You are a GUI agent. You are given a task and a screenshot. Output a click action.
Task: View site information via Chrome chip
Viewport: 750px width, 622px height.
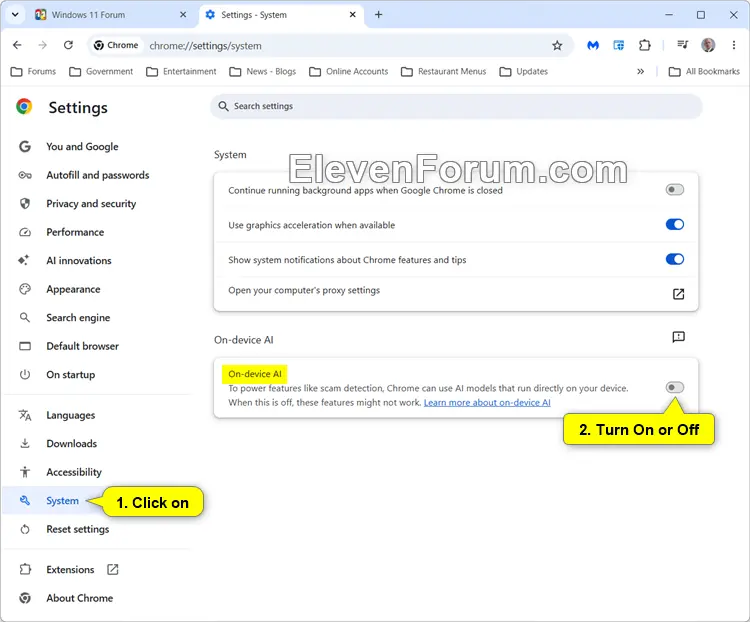click(x=116, y=45)
